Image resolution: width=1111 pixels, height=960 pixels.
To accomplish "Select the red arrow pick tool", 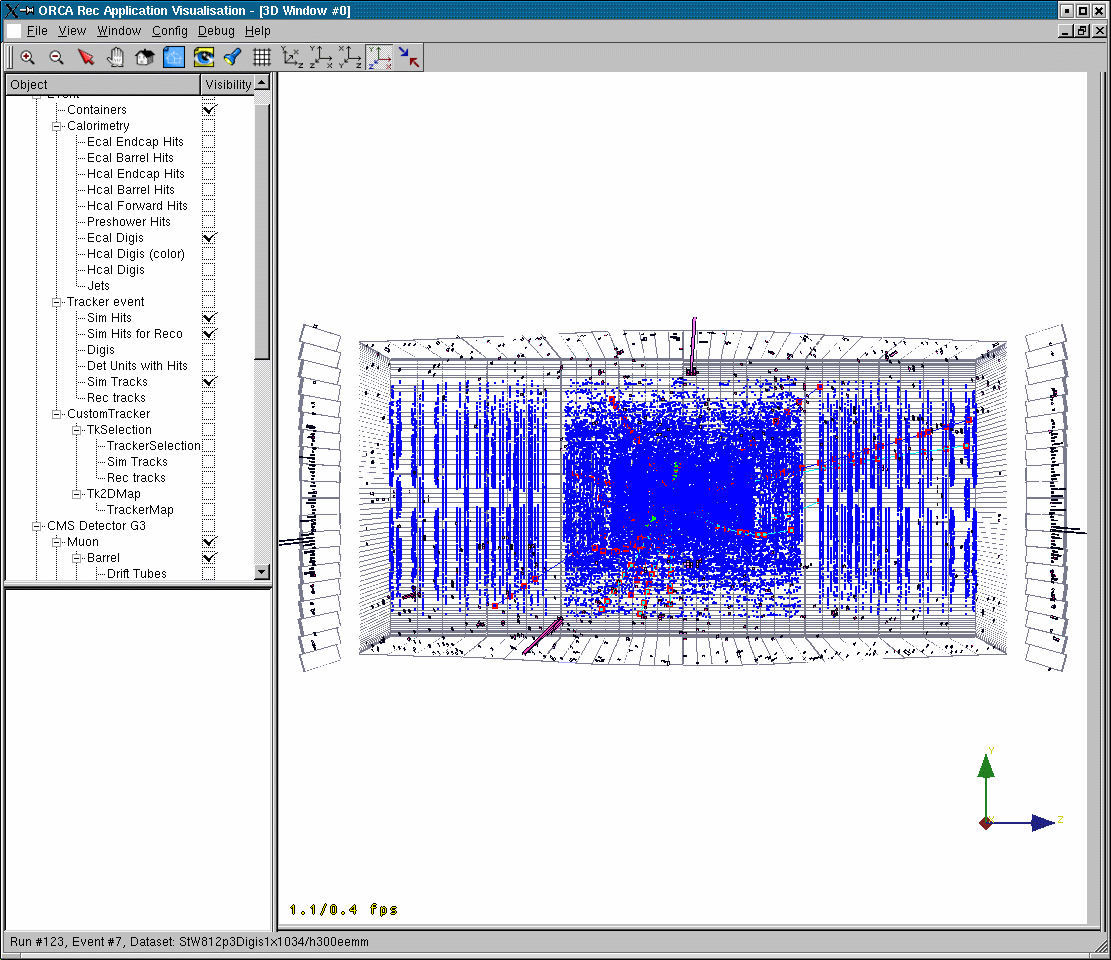I will 86,58.
